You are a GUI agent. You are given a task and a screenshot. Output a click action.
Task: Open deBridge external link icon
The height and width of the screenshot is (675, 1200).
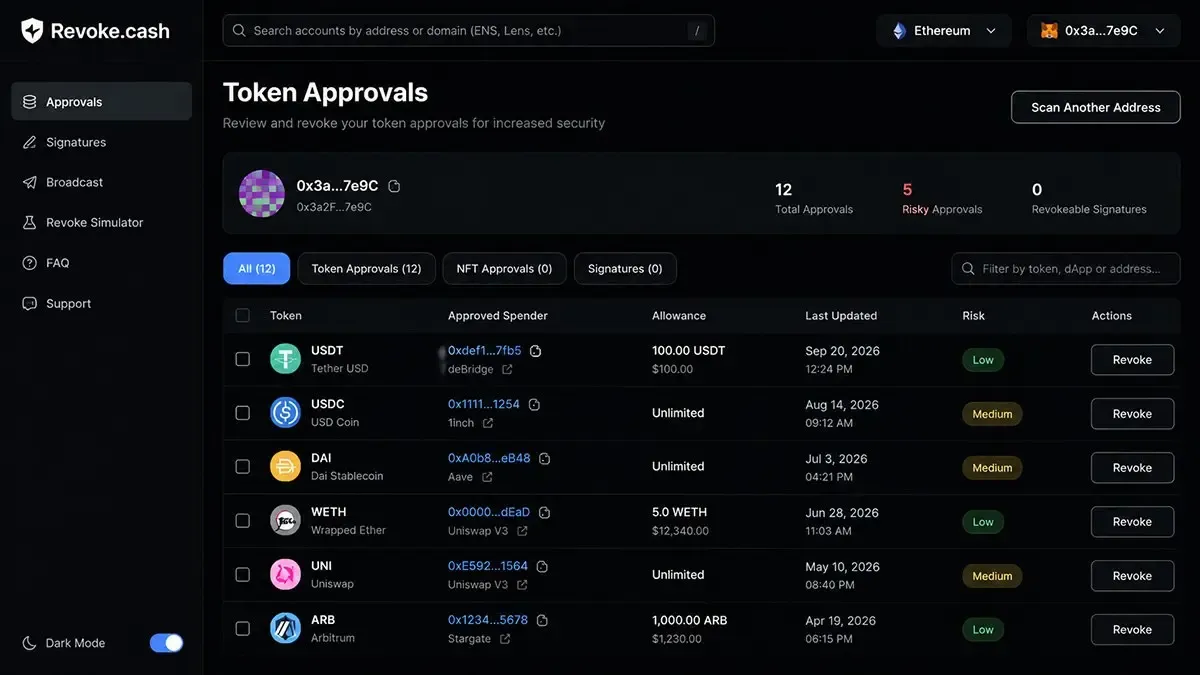(x=507, y=369)
